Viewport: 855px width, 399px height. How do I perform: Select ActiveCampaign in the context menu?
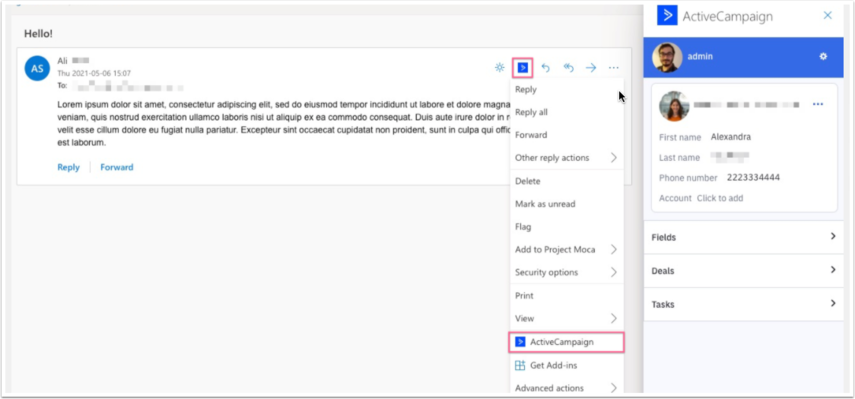[x=567, y=342]
